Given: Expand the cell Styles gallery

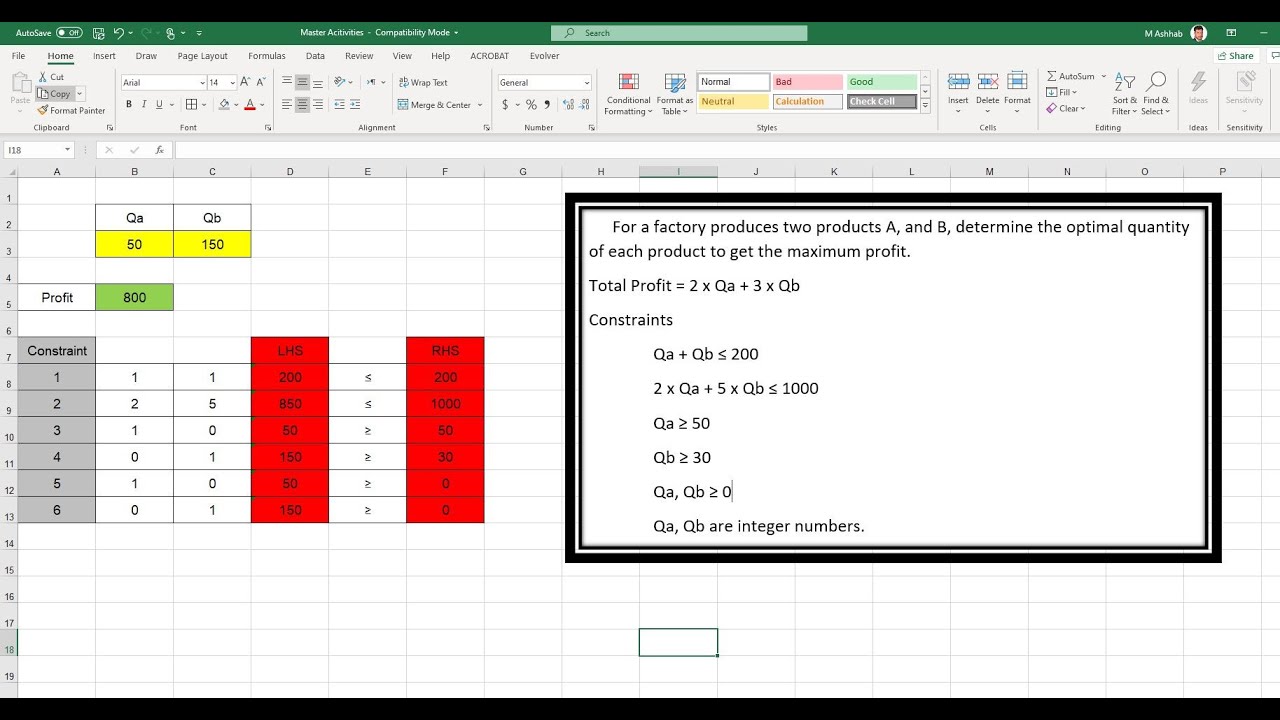Looking at the screenshot, I should [x=925, y=105].
